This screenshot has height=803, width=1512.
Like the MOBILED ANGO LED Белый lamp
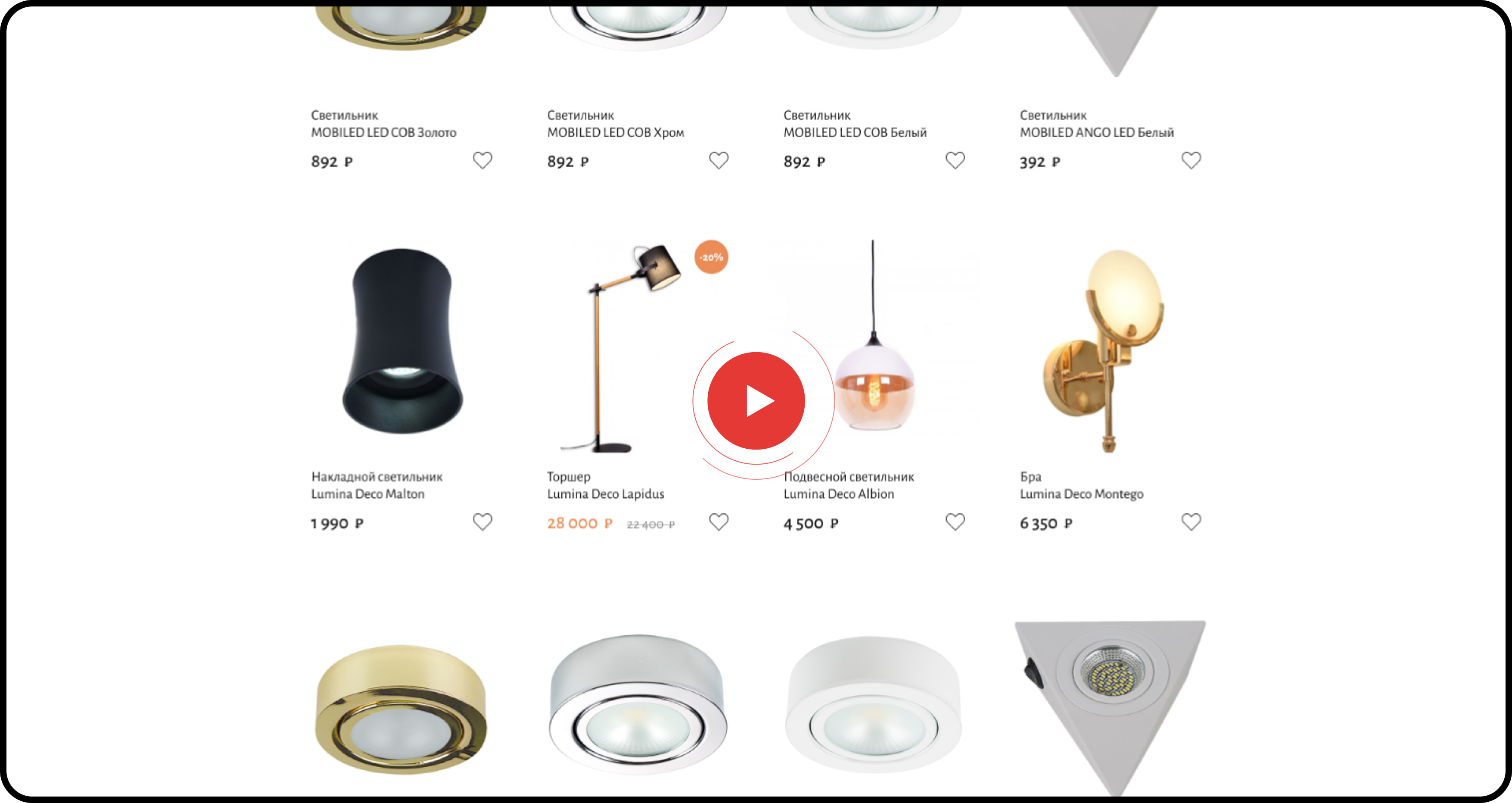click(x=1191, y=160)
